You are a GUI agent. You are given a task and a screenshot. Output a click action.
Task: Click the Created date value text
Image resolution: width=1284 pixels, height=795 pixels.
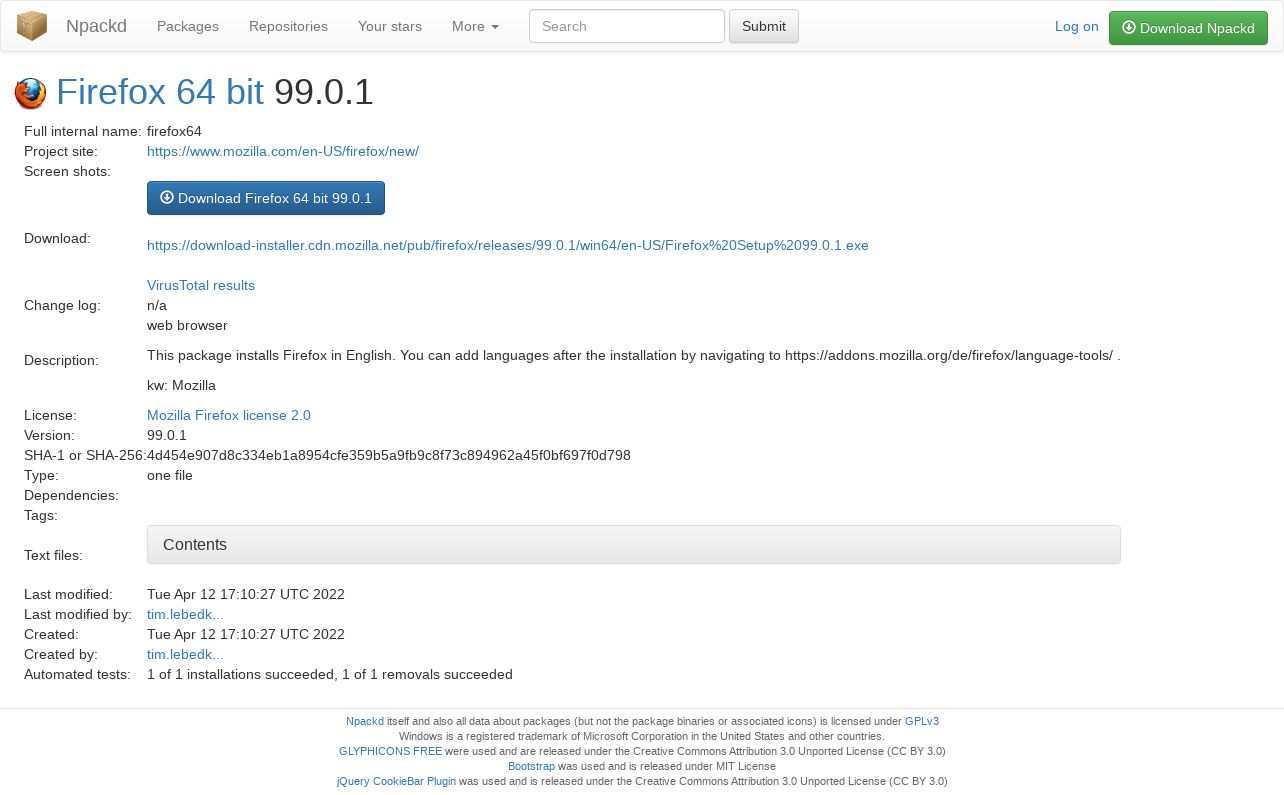click(x=246, y=634)
